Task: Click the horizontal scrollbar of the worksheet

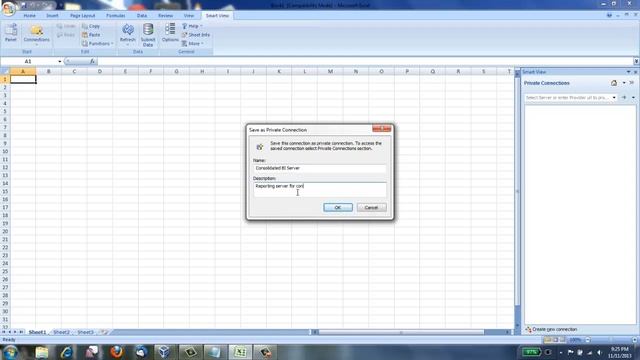Action: pos(401,332)
